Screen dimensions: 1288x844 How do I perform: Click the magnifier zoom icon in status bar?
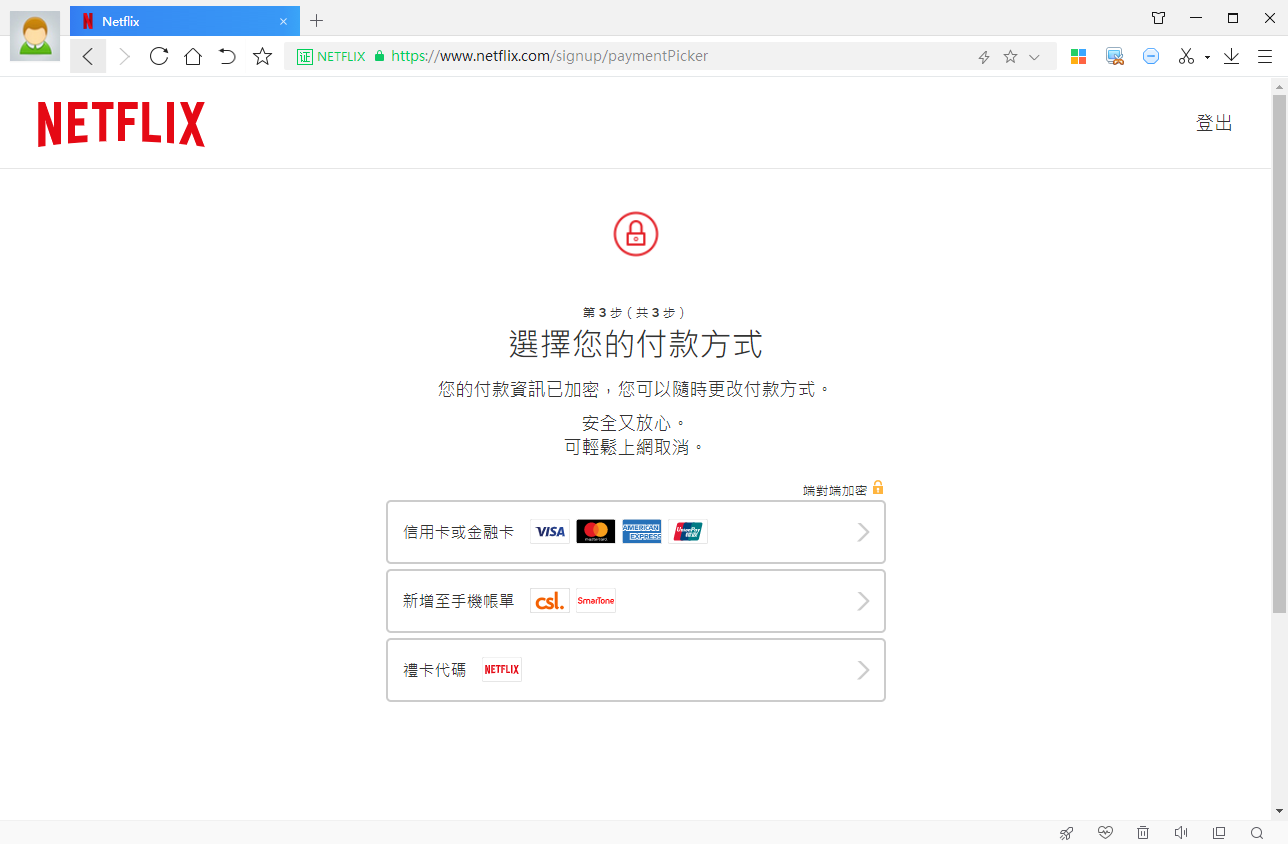tap(1257, 833)
